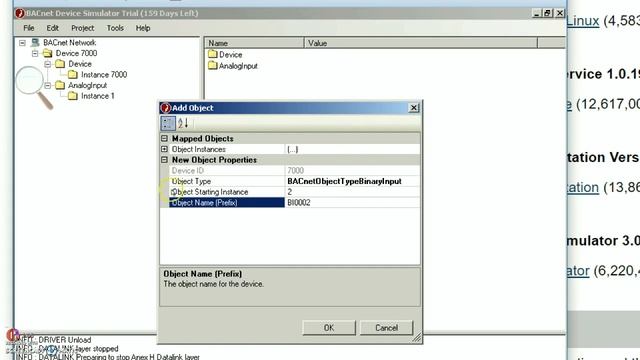This screenshot has height=360, width=640.
Task: Edit the Object Starting Instance value field
Action: (x=352, y=192)
